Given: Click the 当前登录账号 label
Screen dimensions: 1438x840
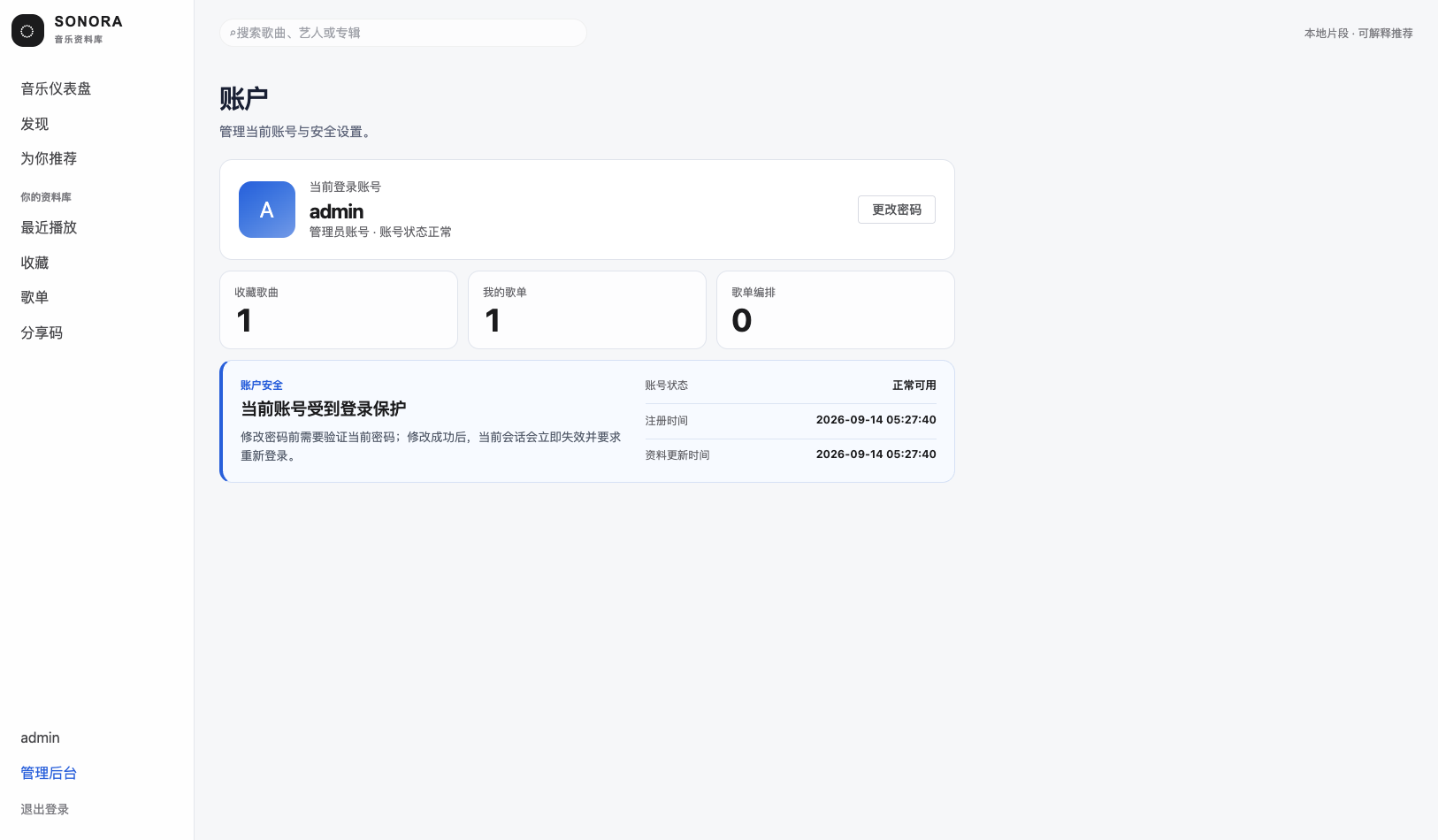Looking at the screenshot, I should pos(345,187).
